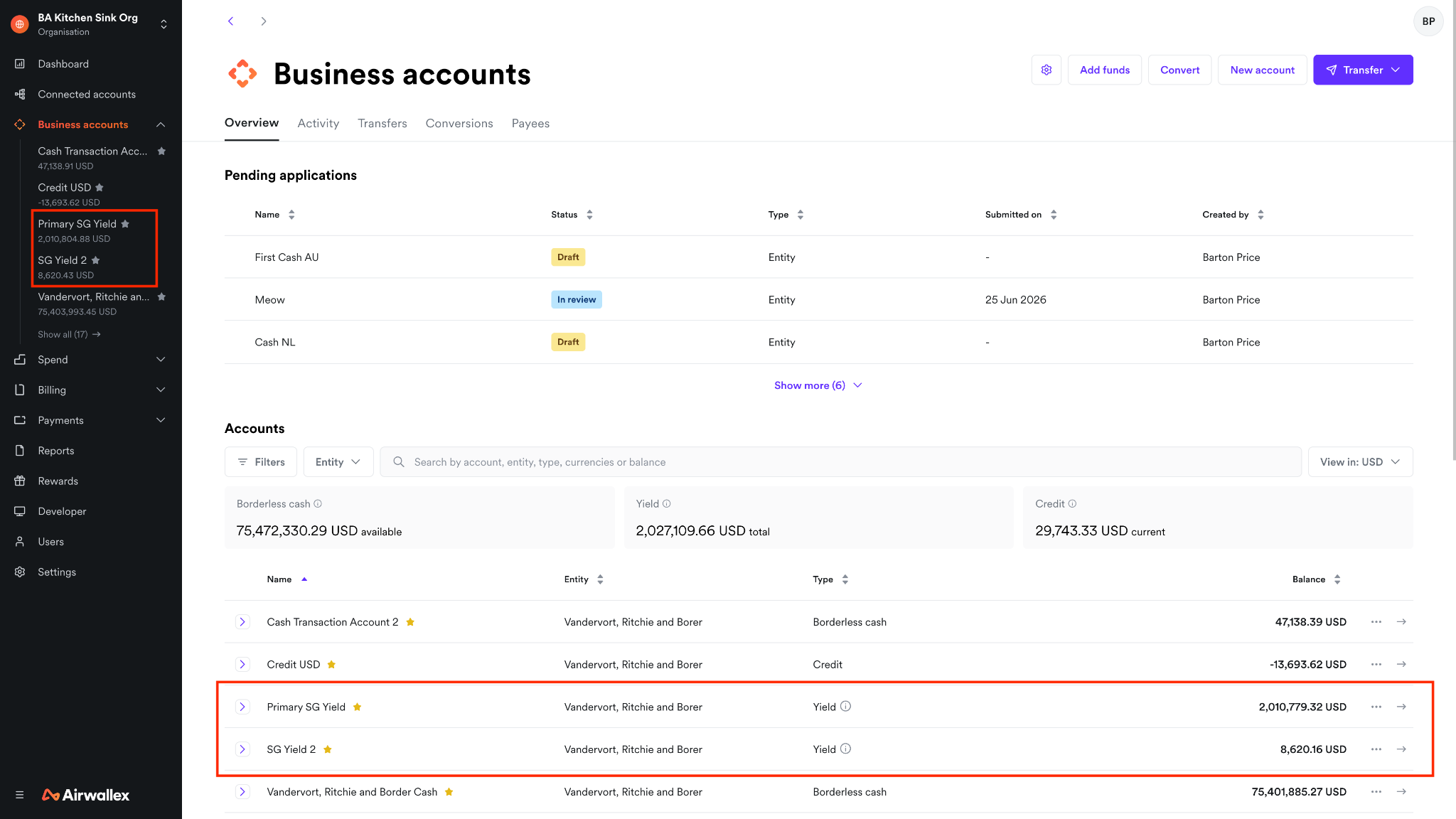Click the accounts search field

841,462
